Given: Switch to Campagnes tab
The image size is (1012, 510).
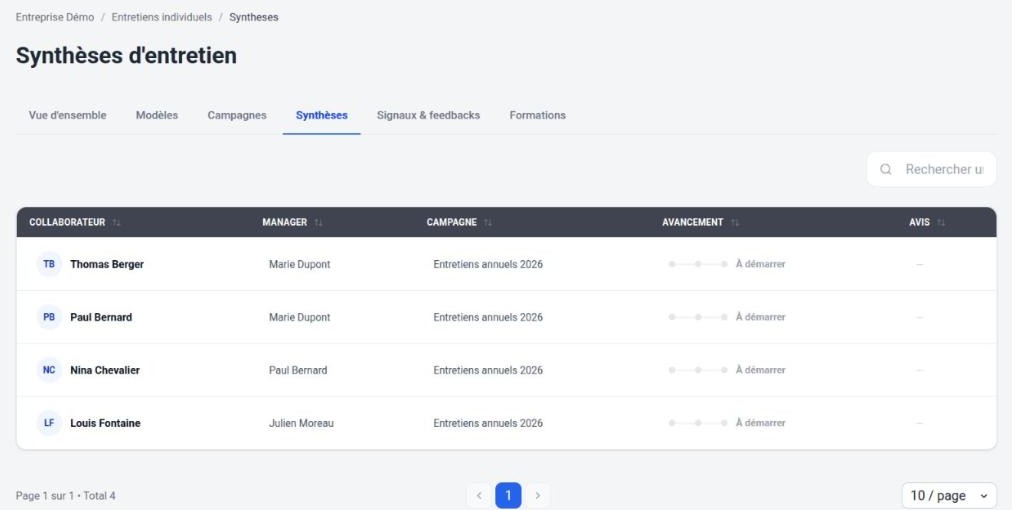Looking at the screenshot, I should [237, 115].
